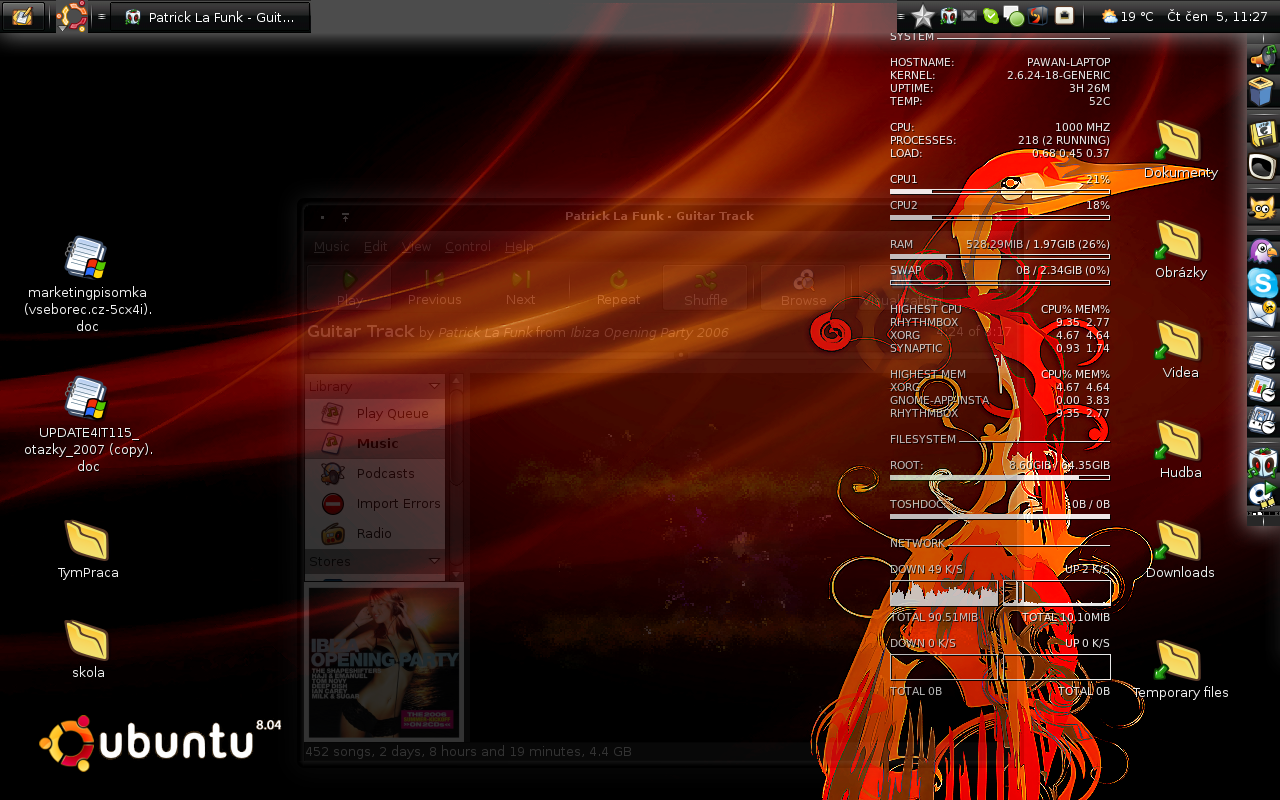Open Rhythmbox window menu button in titlebar
1280x800 pixels.
pos(321,216)
